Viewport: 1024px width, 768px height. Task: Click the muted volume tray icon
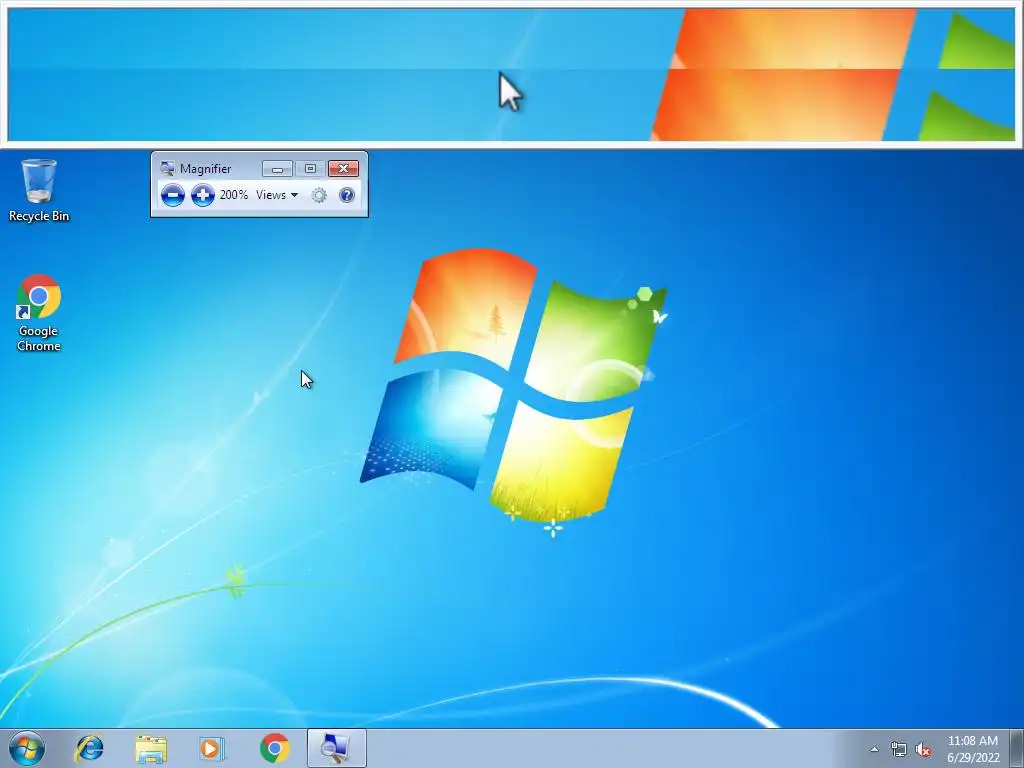coord(923,749)
